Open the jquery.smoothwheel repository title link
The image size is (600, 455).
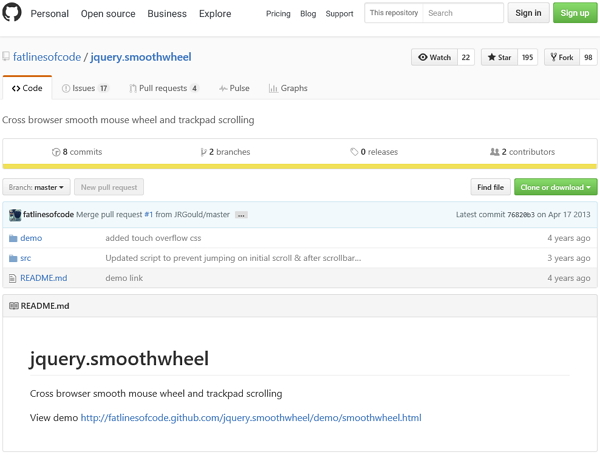[x=141, y=57]
